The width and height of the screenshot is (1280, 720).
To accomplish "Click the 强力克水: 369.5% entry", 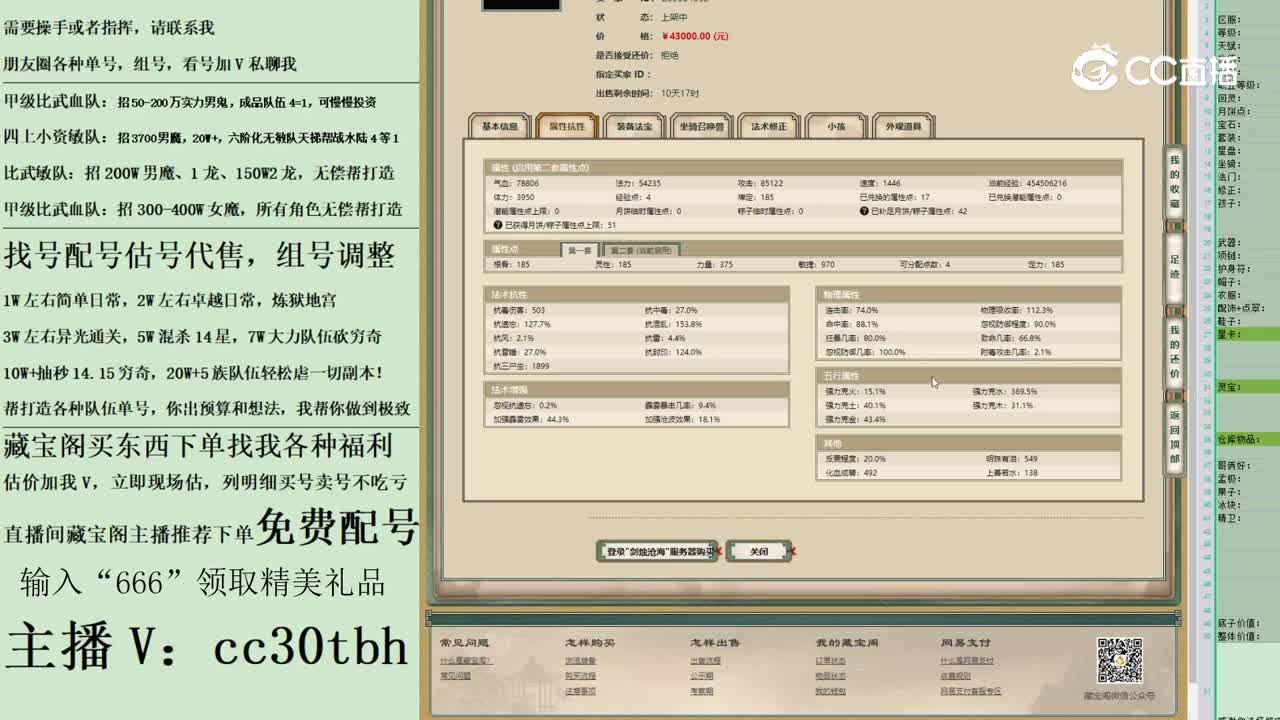I will pos(1005,392).
